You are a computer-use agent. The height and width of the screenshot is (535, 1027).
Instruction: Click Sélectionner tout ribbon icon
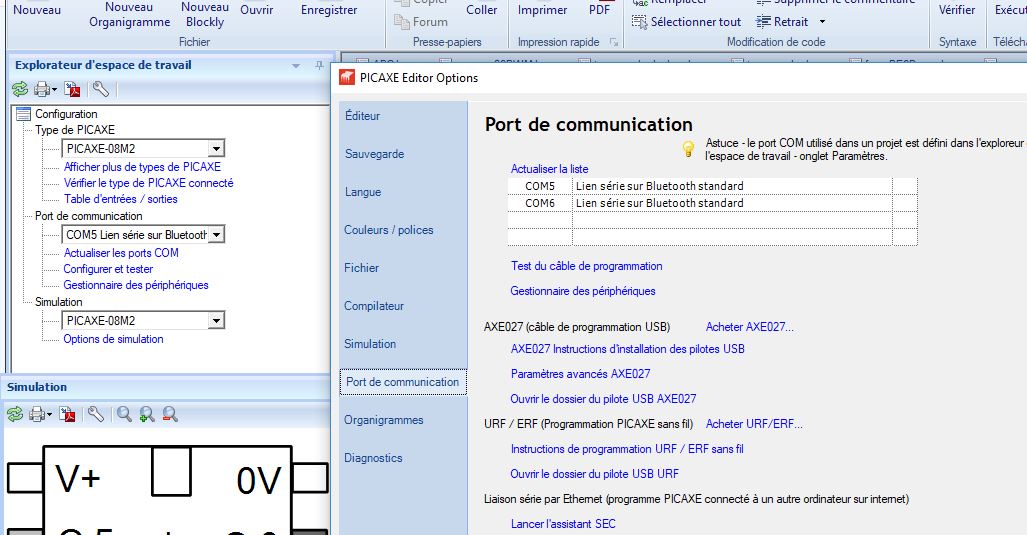pyautogui.click(x=639, y=22)
